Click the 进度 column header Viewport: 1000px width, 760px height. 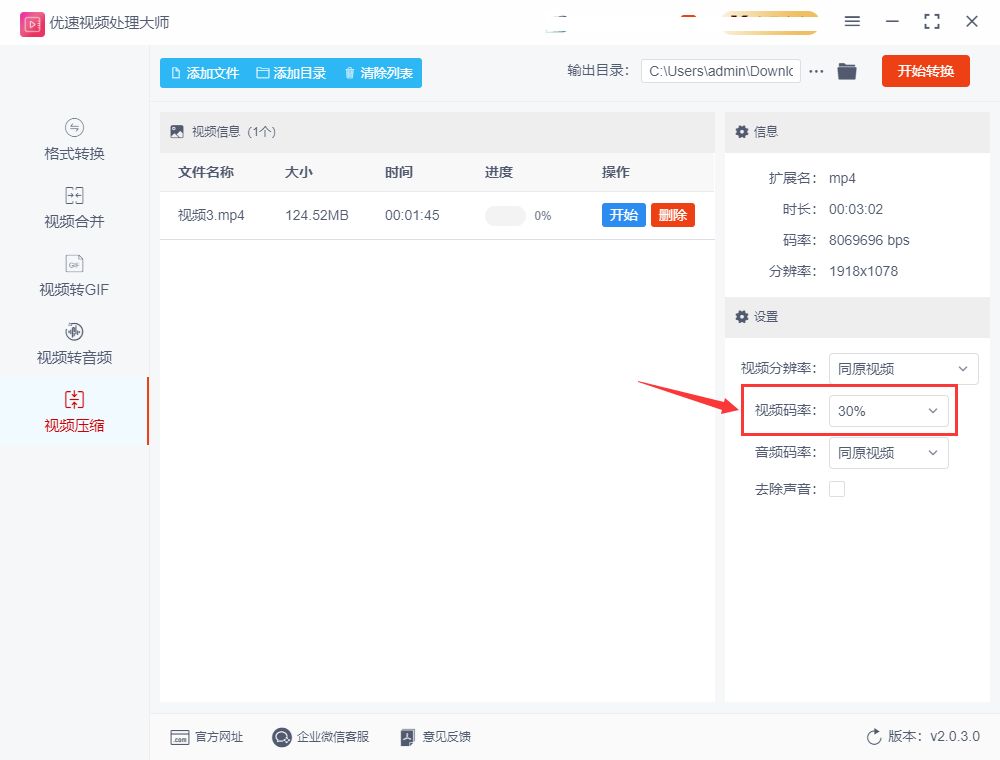(x=499, y=172)
